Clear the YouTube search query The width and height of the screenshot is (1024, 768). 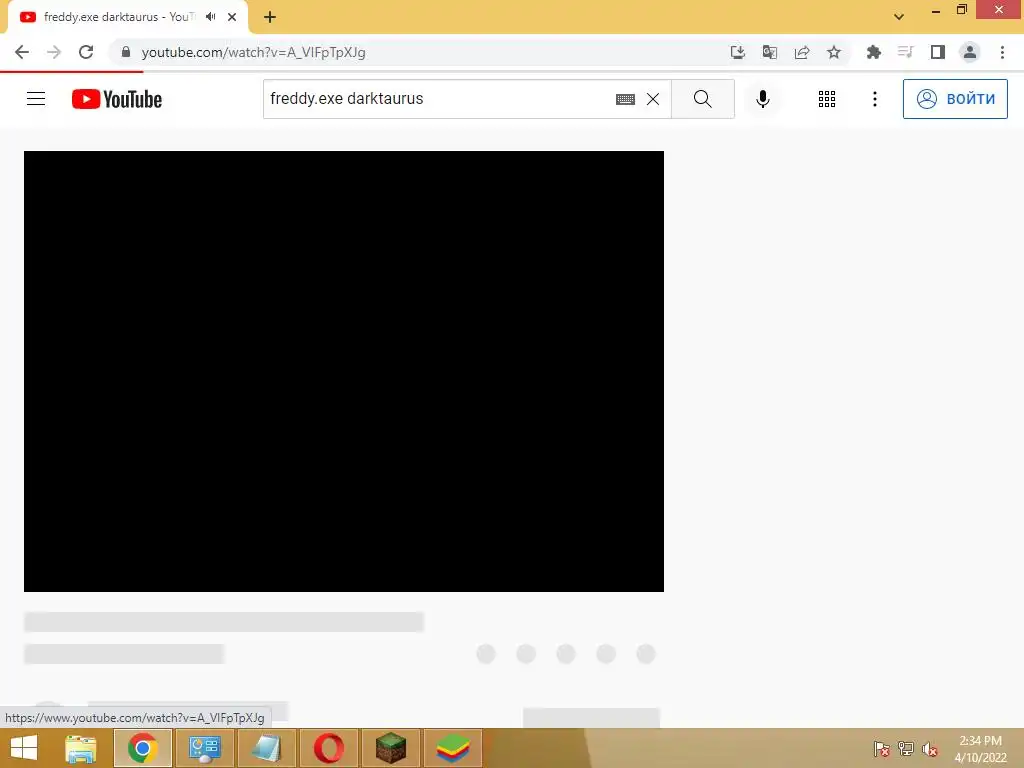(652, 99)
